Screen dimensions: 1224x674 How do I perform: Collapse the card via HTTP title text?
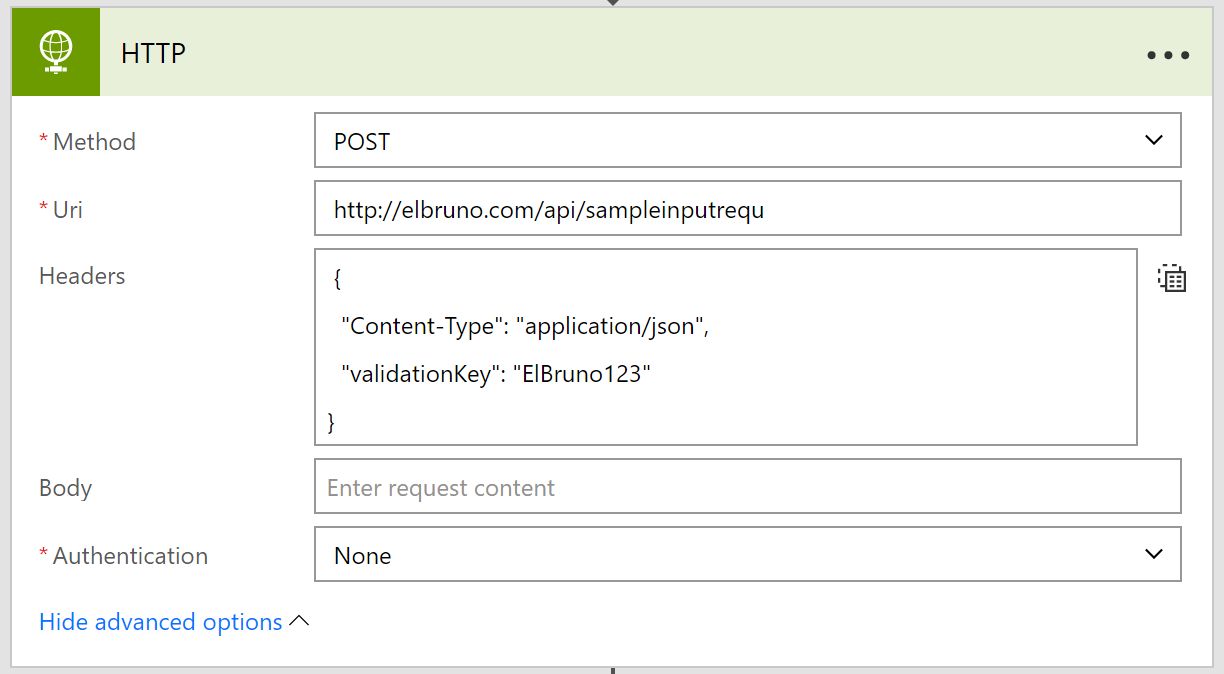tap(153, 53)
